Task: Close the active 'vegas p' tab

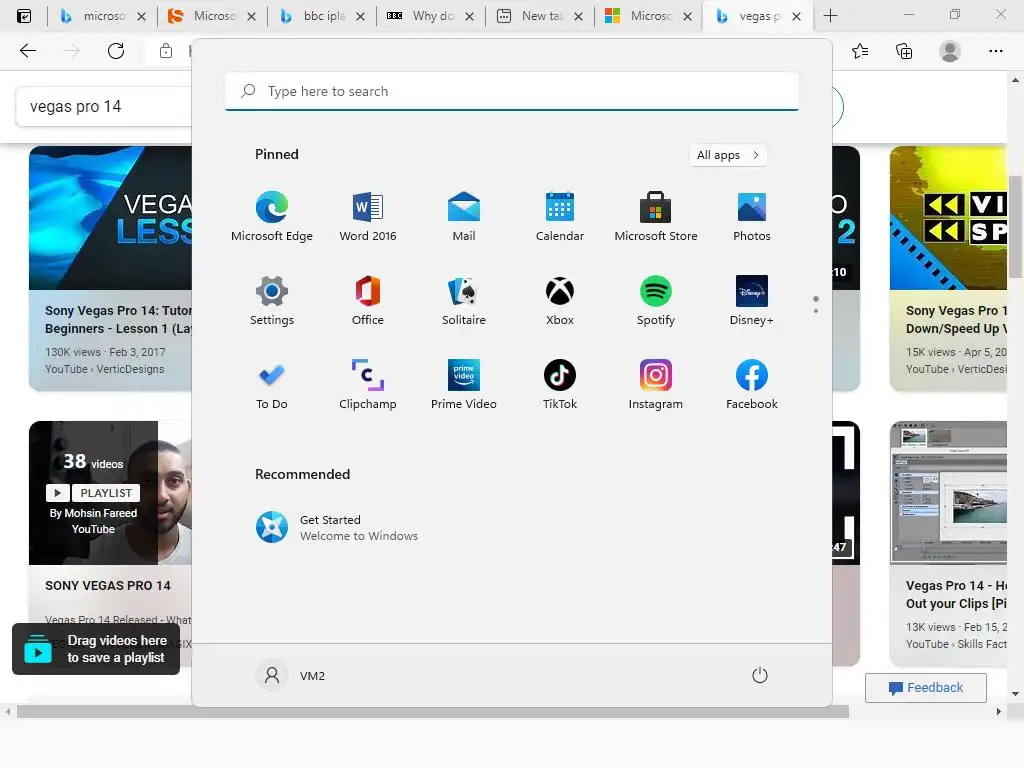Action: point(796,16)
